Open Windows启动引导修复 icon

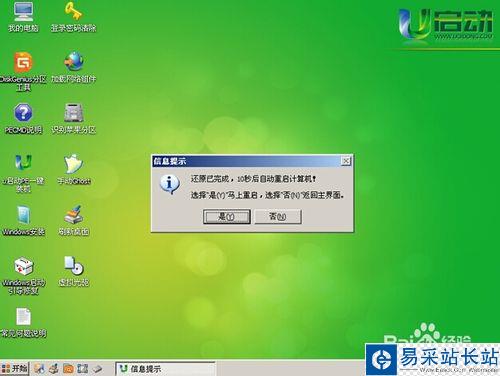click(23, 275)
